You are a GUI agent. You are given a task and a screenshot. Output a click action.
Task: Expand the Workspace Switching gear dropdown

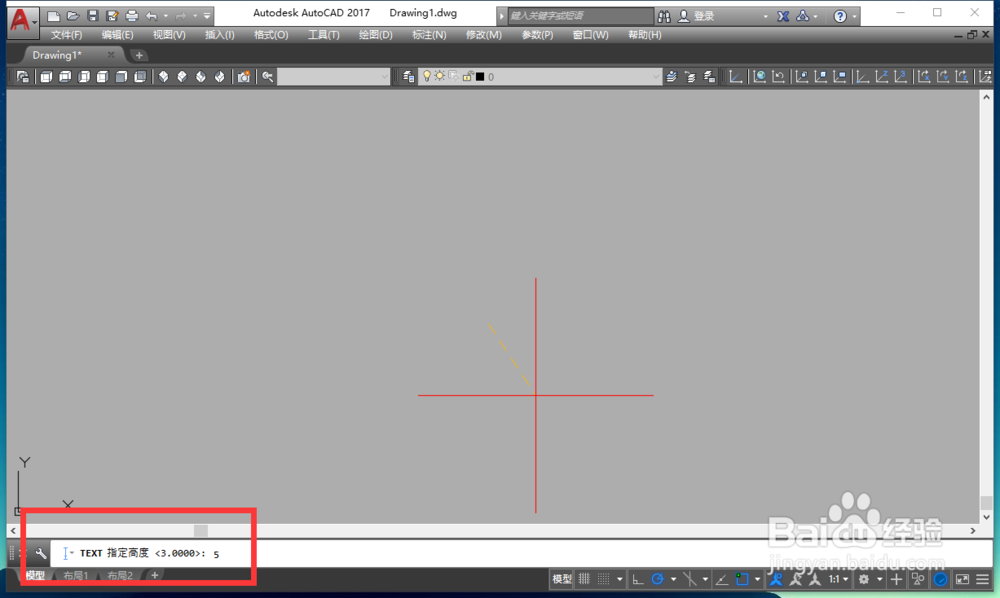[879, 580]
